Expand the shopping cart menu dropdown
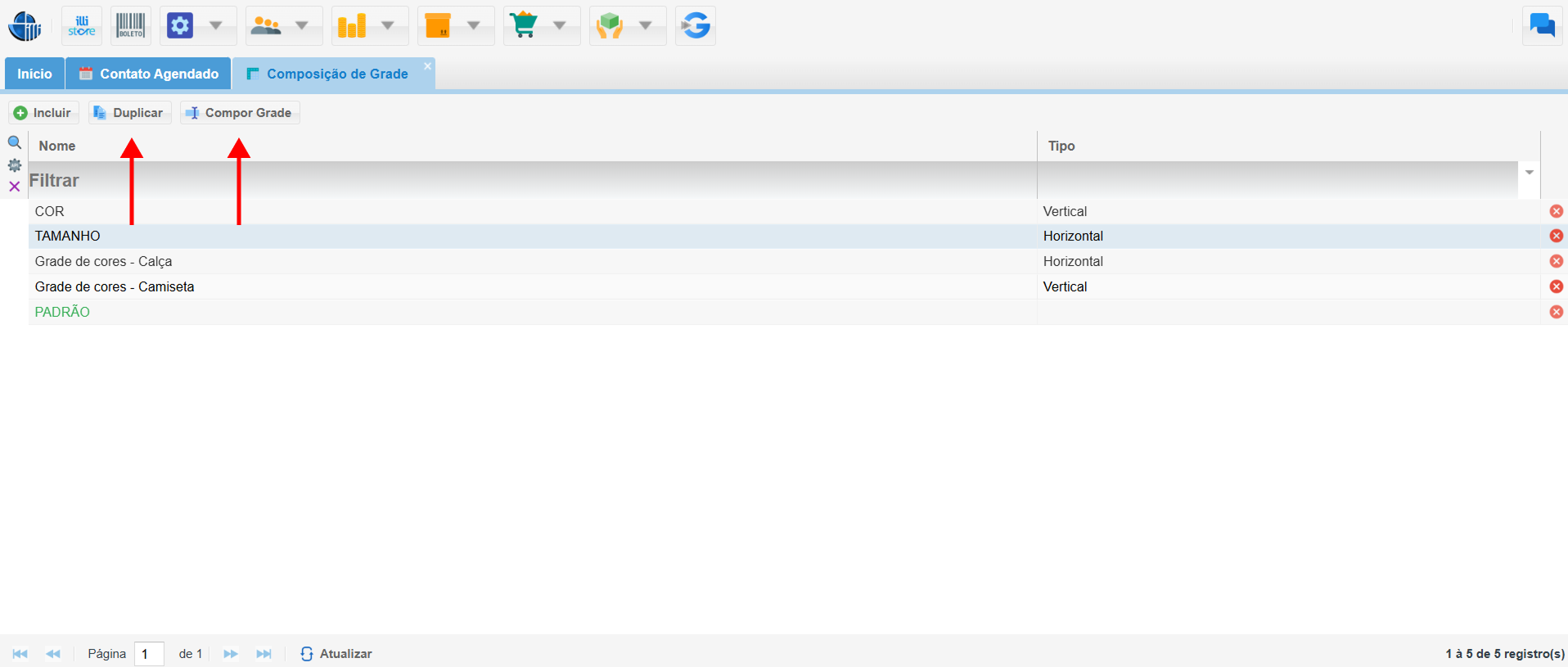This screenshot has height=667, width=1568. [x=560, y=26]
